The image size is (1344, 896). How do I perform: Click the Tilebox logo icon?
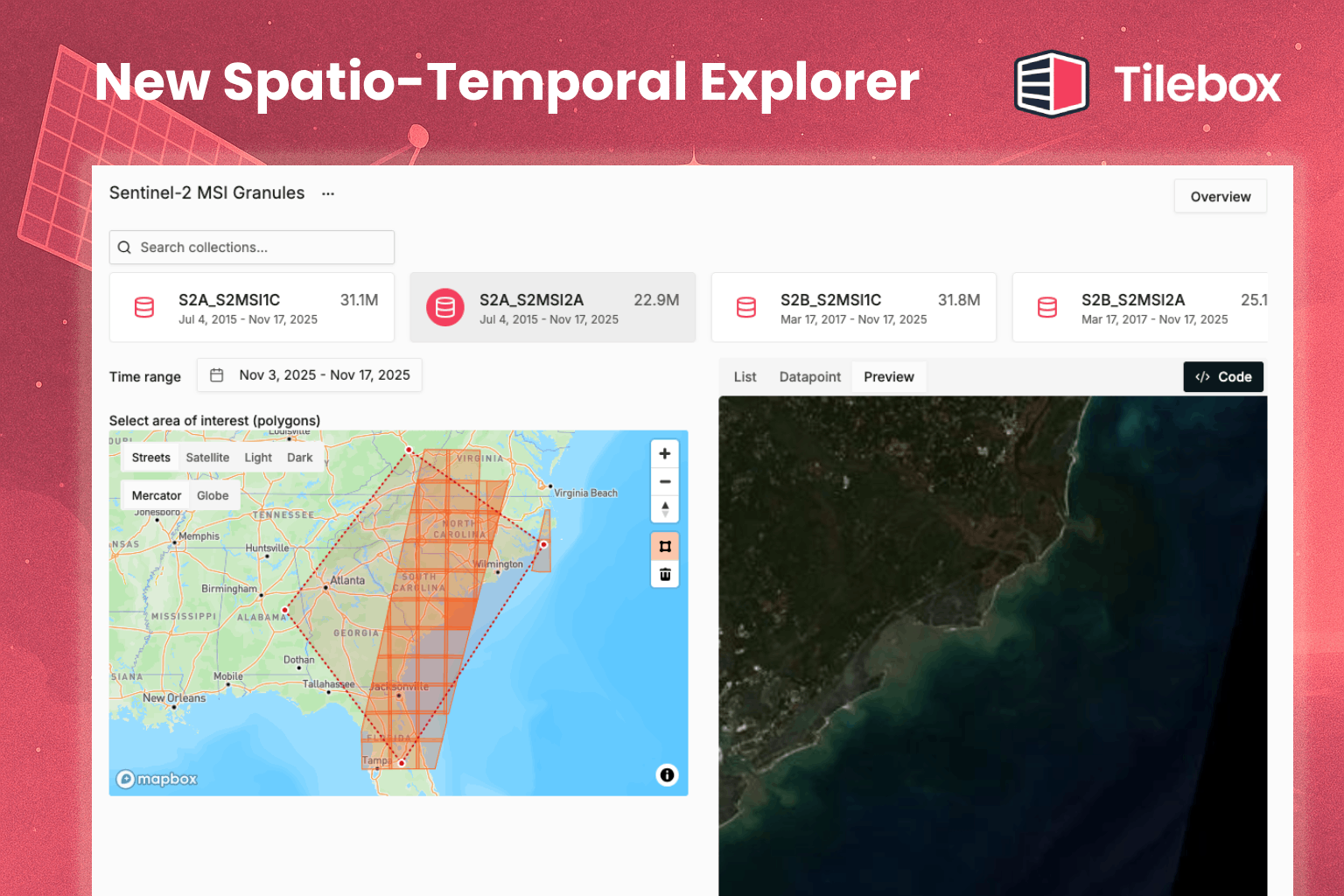point(1051,84)
